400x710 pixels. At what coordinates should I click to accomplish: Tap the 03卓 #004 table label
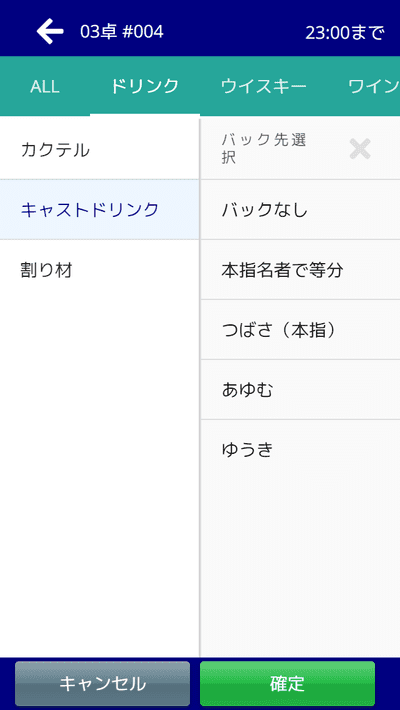pyautogui.click(x=122, y=32)
